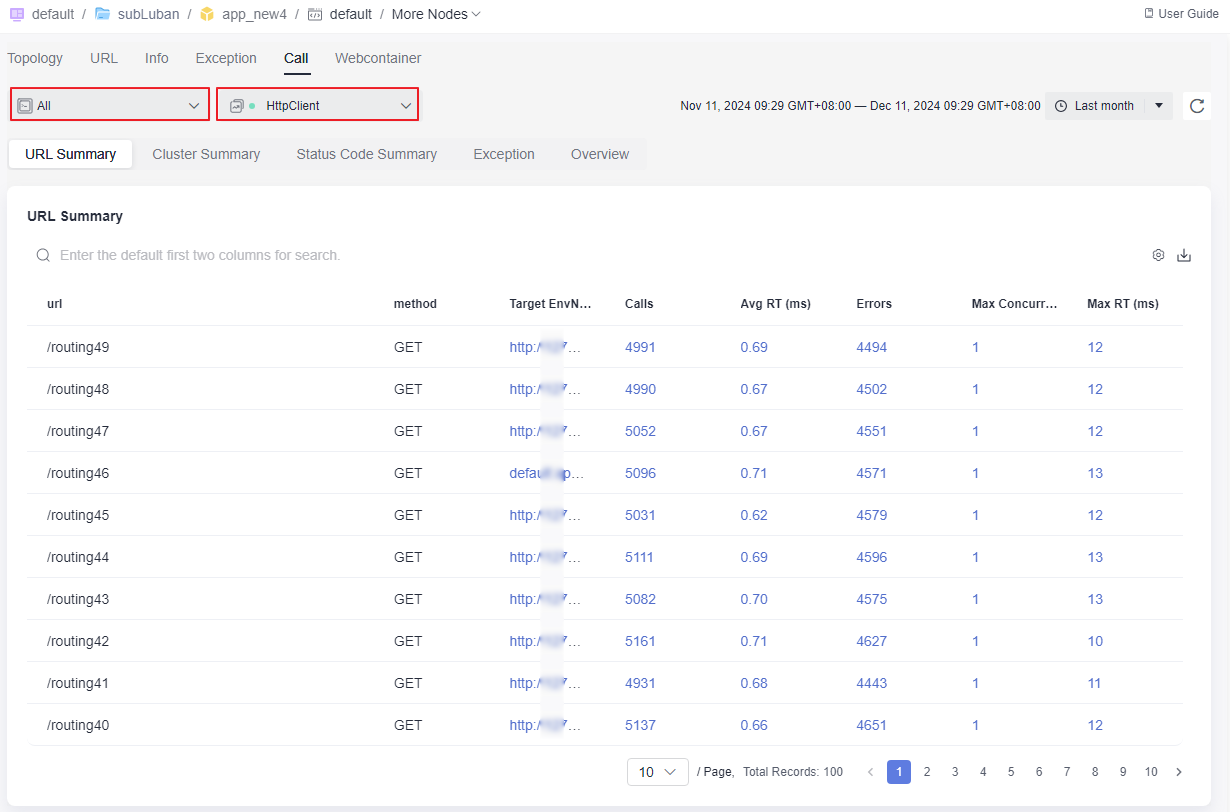Go to page 7

click(1067, 772)
